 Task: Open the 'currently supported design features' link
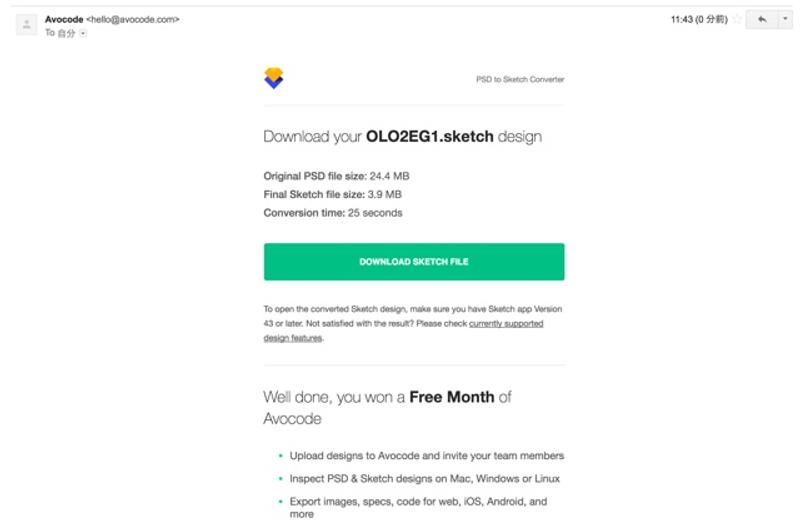(x=505, y=324)
